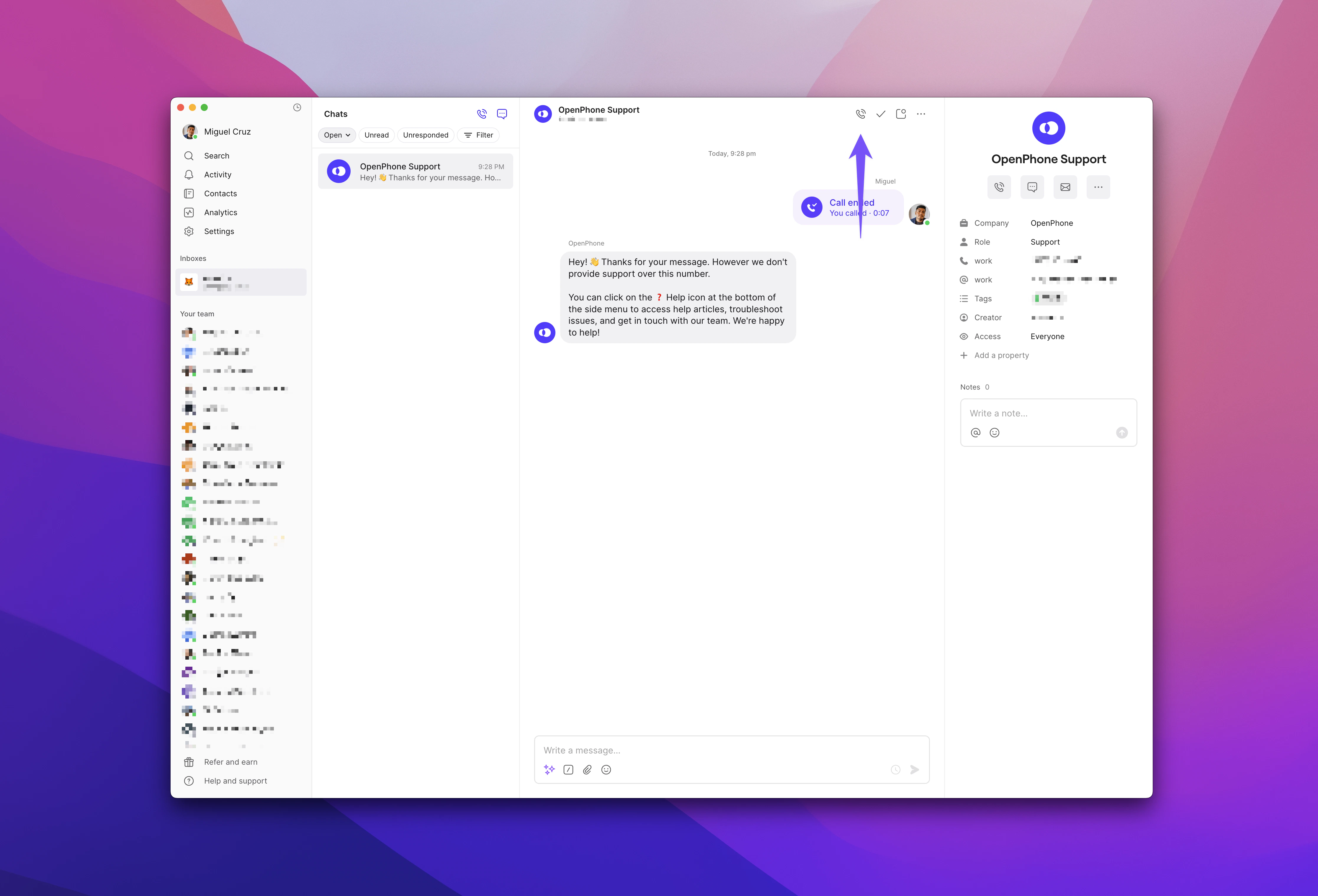The image size is (1318, 896).
Task: Start a call from the conversation header
Action: pyautogui.click(x=860, y=113)
